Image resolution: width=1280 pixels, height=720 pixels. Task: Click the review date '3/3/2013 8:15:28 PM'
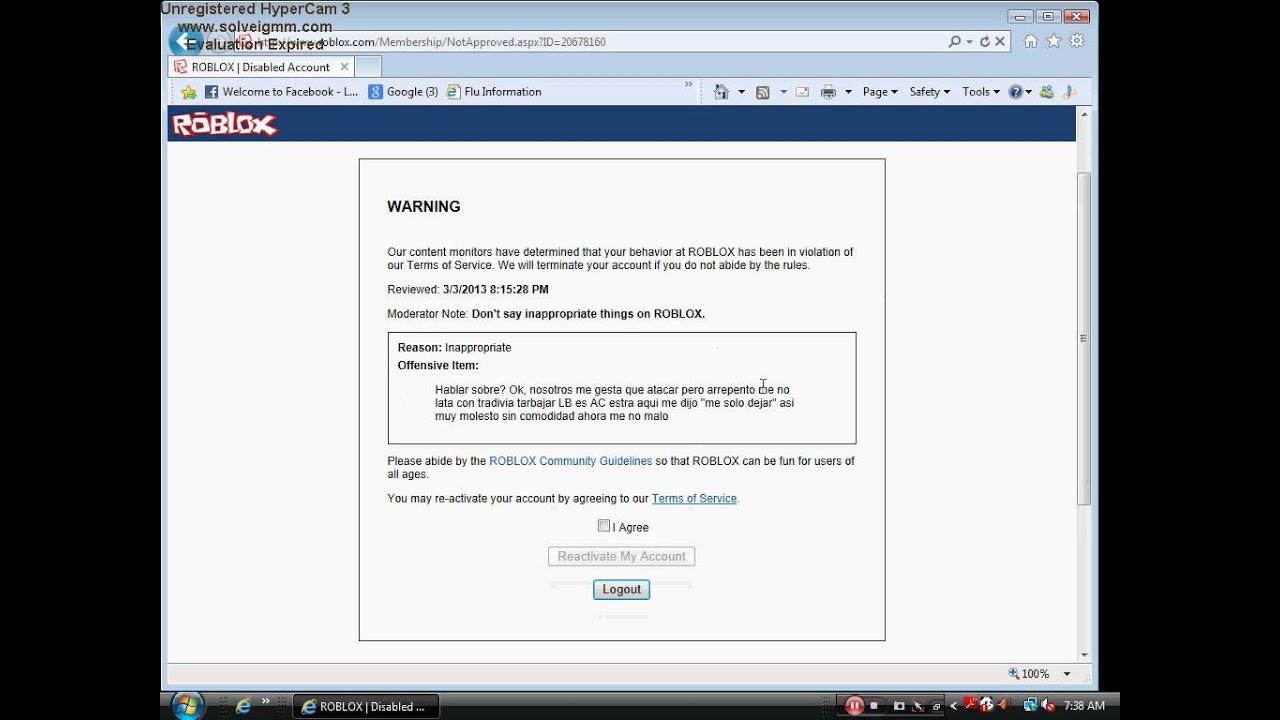(496, 290)
